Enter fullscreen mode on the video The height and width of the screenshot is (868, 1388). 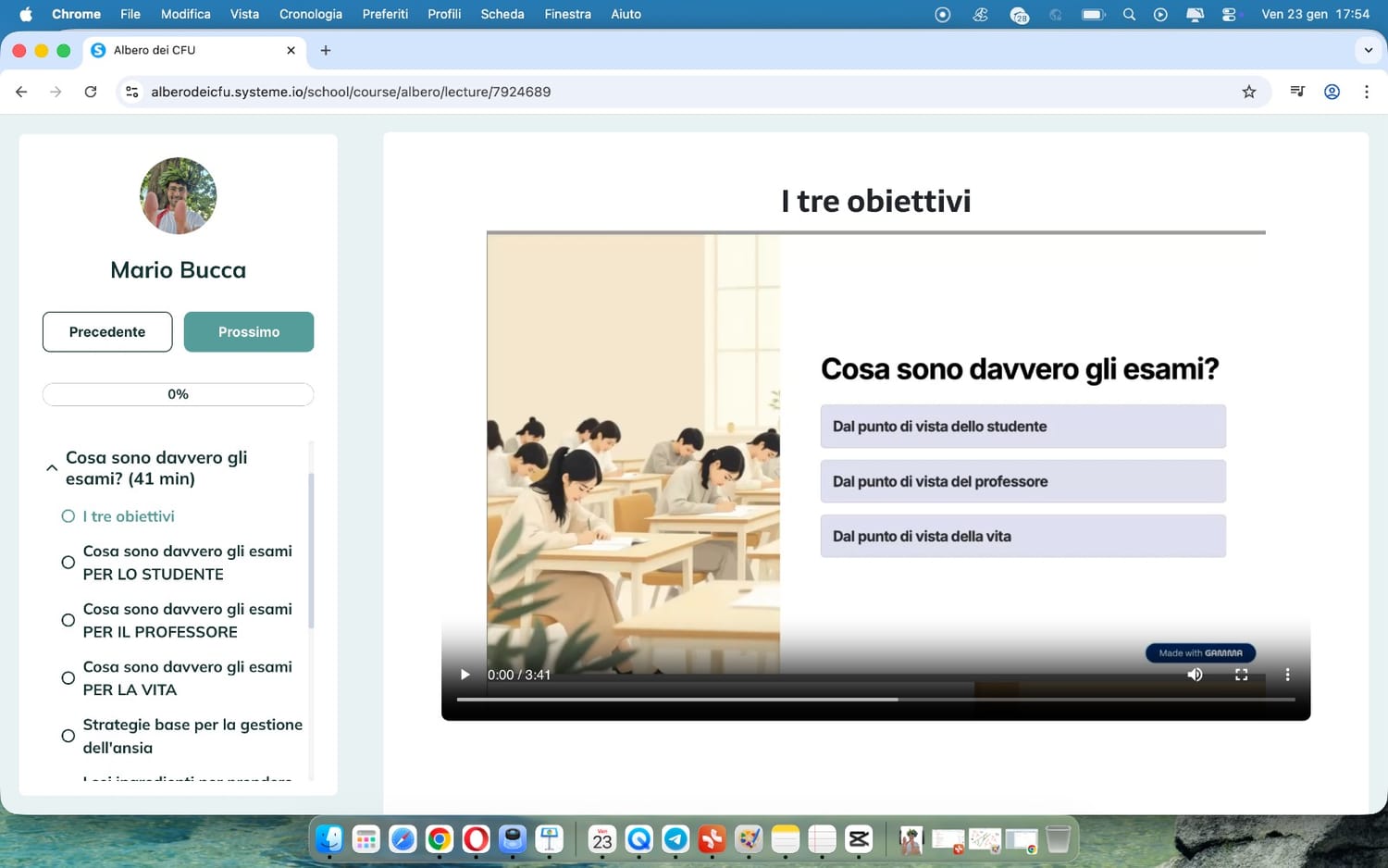1242,675
